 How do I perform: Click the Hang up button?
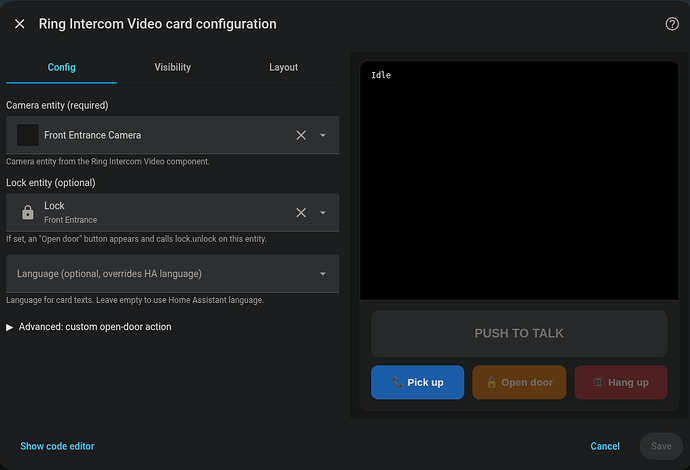pyautogui.click(x=621, y=382)
